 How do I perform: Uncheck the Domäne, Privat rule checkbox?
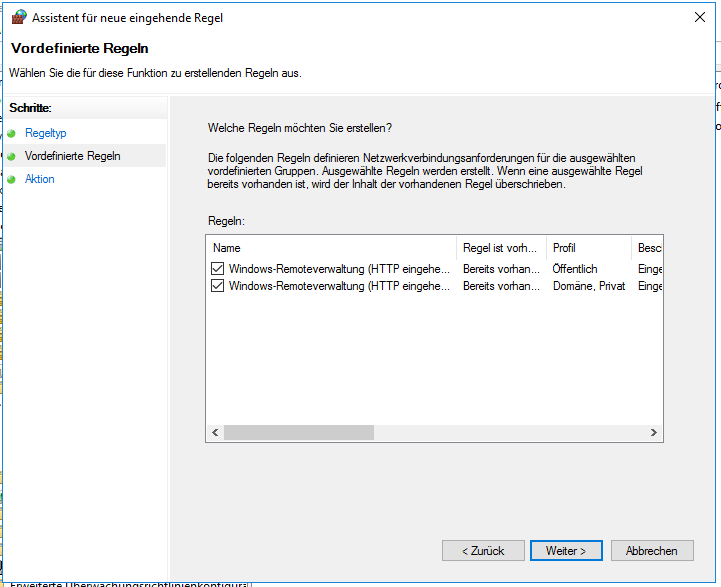pos(217,285)
